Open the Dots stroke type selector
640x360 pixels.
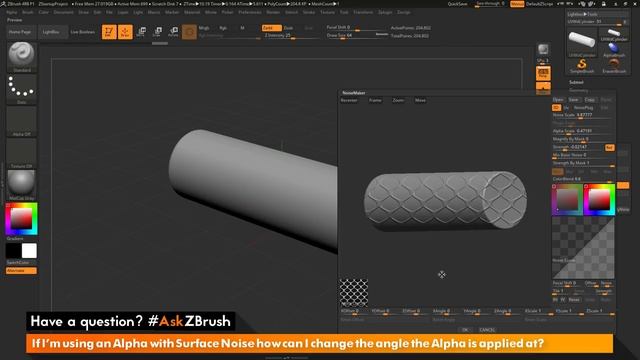(22, 89)
